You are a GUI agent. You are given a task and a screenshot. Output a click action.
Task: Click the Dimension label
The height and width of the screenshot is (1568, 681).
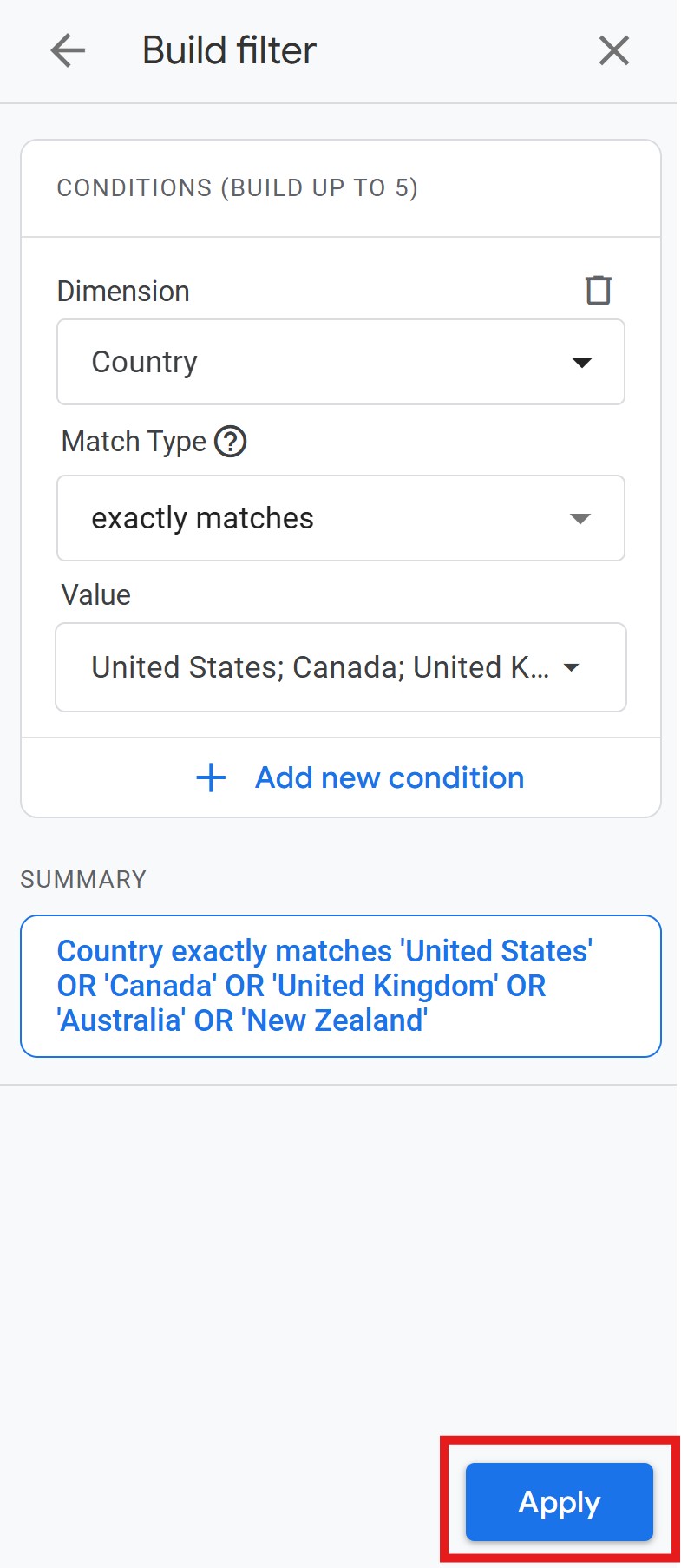coord(123,291)
